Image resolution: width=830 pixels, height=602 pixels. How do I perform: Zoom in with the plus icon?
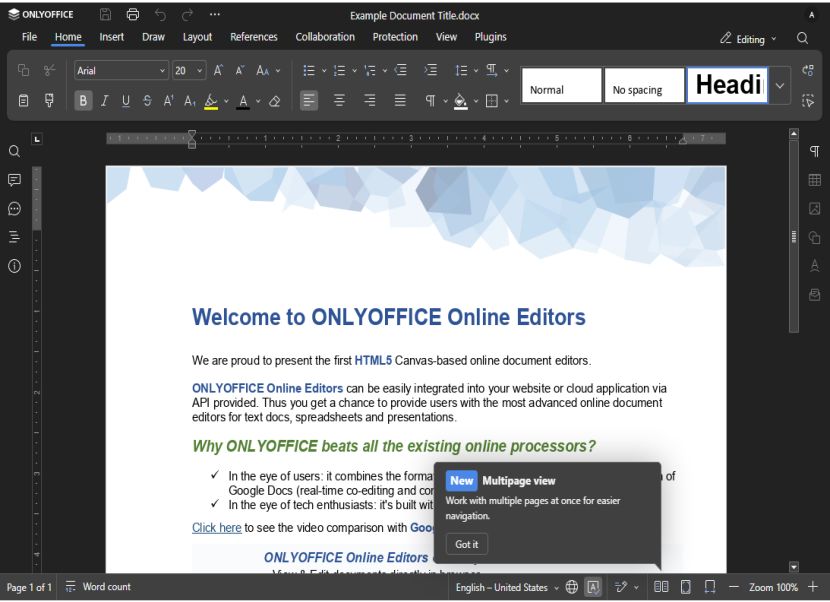813,587
